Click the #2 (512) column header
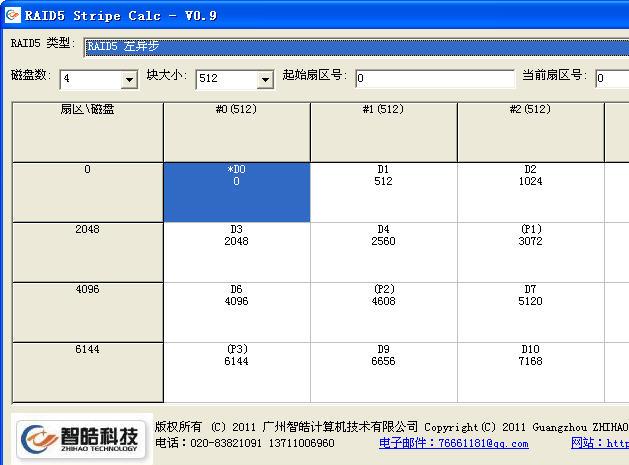The height and width of the screenshot is (465, 629). [x=530, y=131]
